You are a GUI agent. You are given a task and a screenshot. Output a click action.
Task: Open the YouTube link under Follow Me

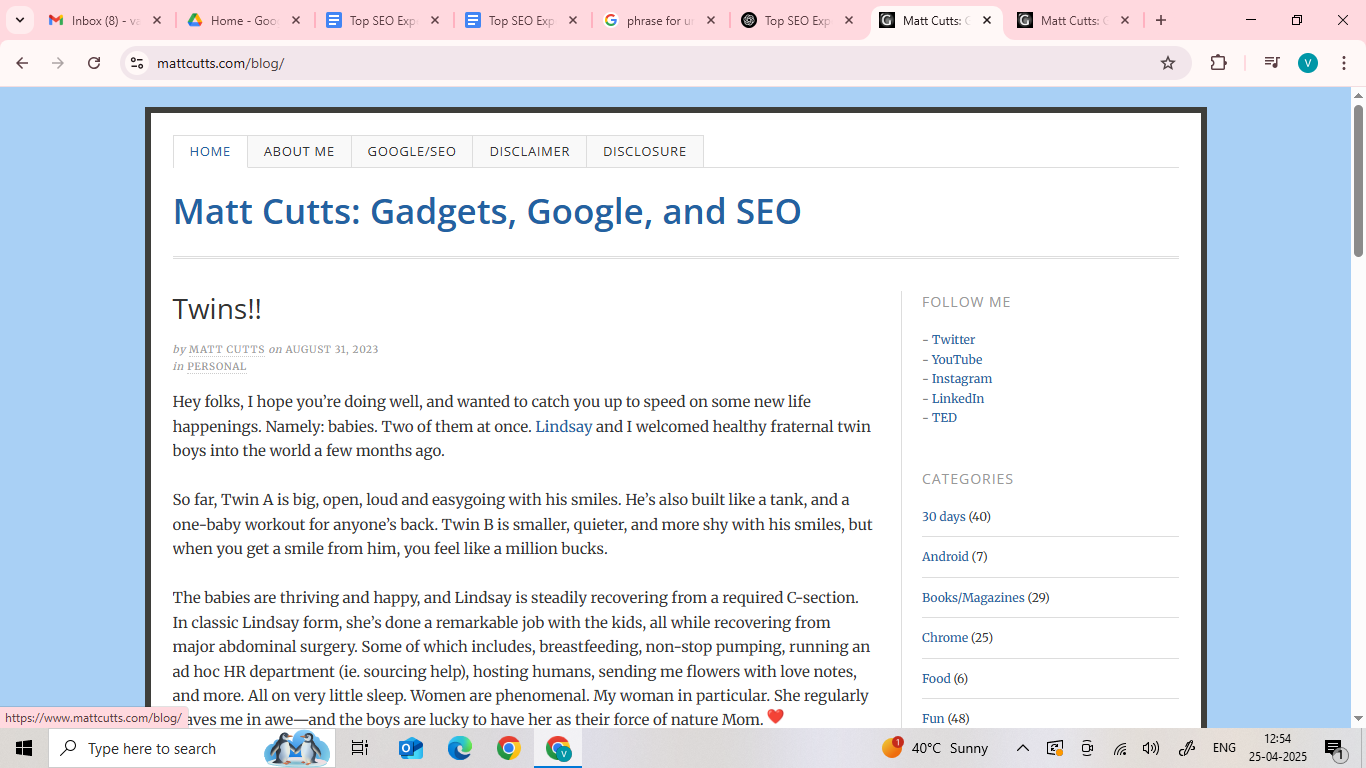[957, 359]
